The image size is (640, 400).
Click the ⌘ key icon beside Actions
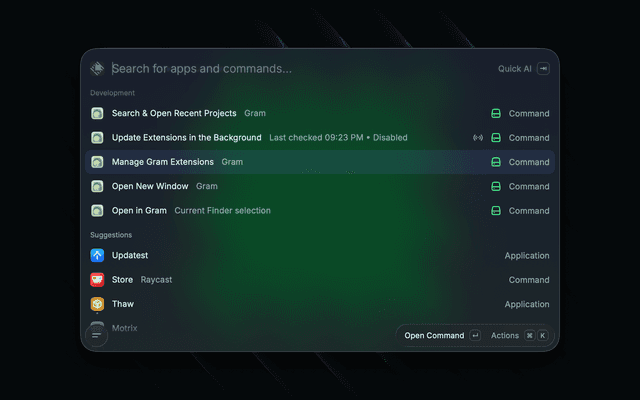point(529,336)
